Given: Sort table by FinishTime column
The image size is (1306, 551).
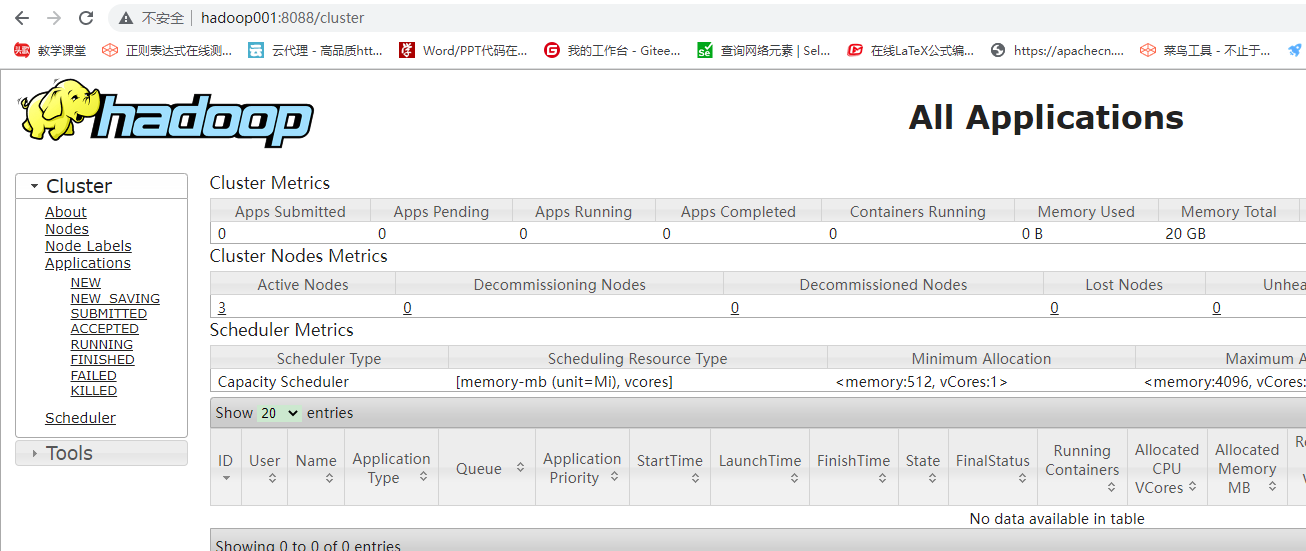Looking at the screenshot, I should tap(853, 467).
